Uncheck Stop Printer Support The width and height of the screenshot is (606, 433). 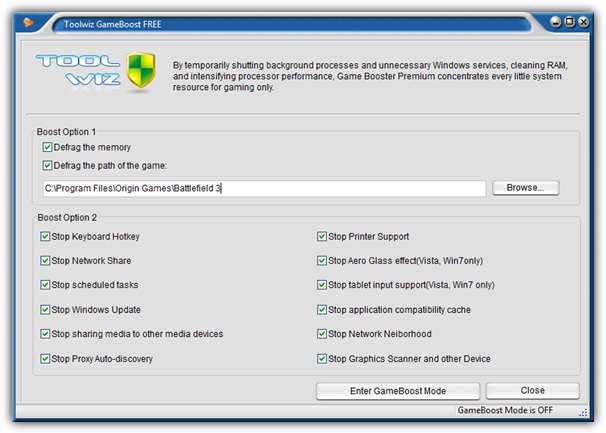coord(322,236)
